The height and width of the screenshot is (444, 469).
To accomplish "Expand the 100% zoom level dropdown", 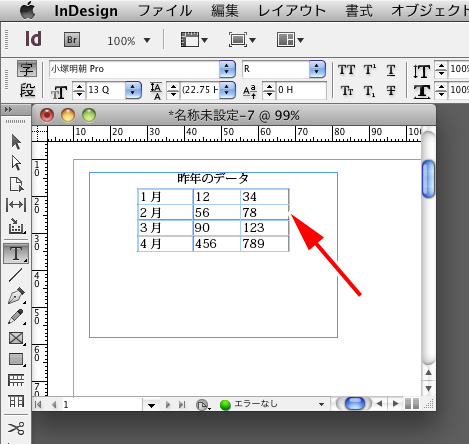I will [147, 41].
